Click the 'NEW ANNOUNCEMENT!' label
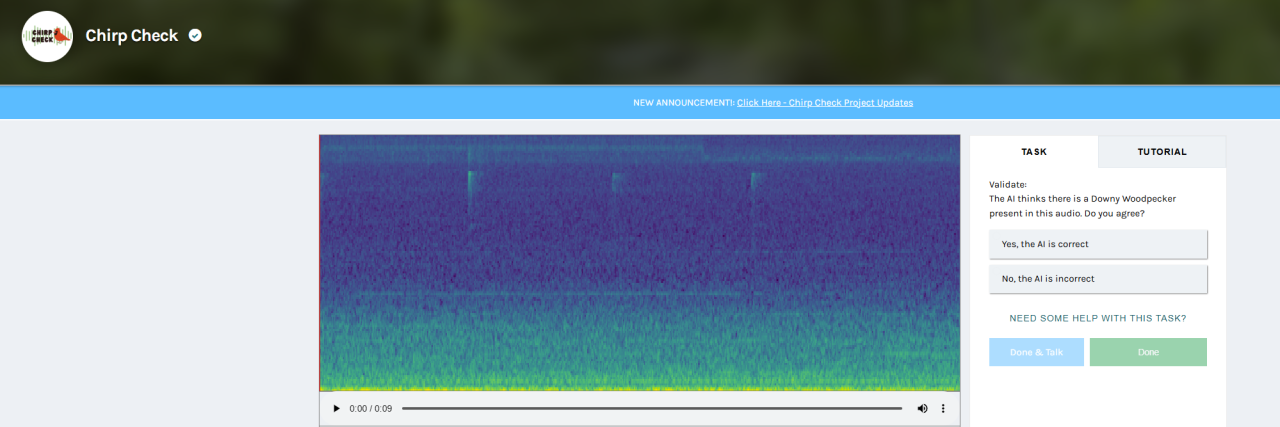 click(684, 103)
